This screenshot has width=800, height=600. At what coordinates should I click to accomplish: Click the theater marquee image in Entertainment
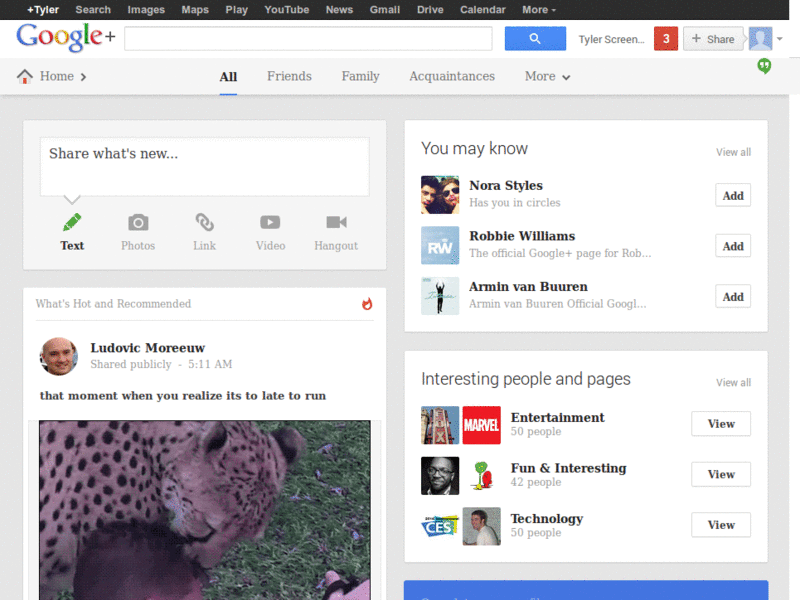click(x=440, y=425)
